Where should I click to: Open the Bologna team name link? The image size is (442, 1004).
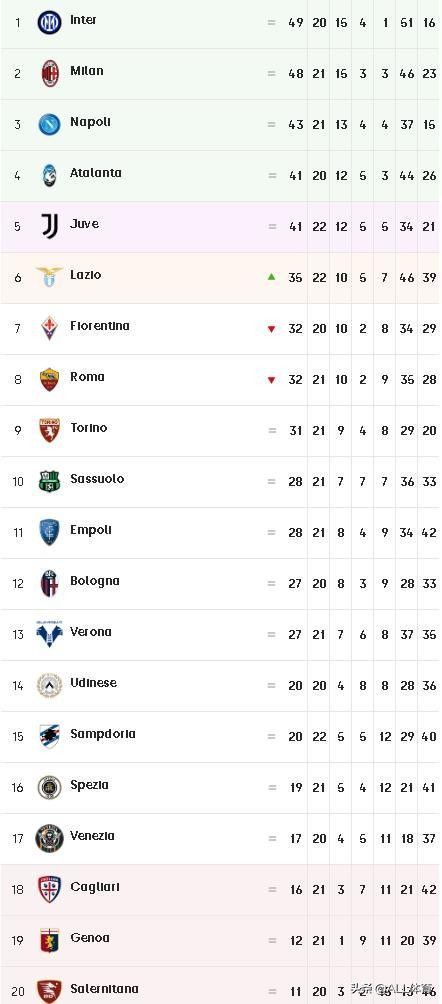(95, 581)
